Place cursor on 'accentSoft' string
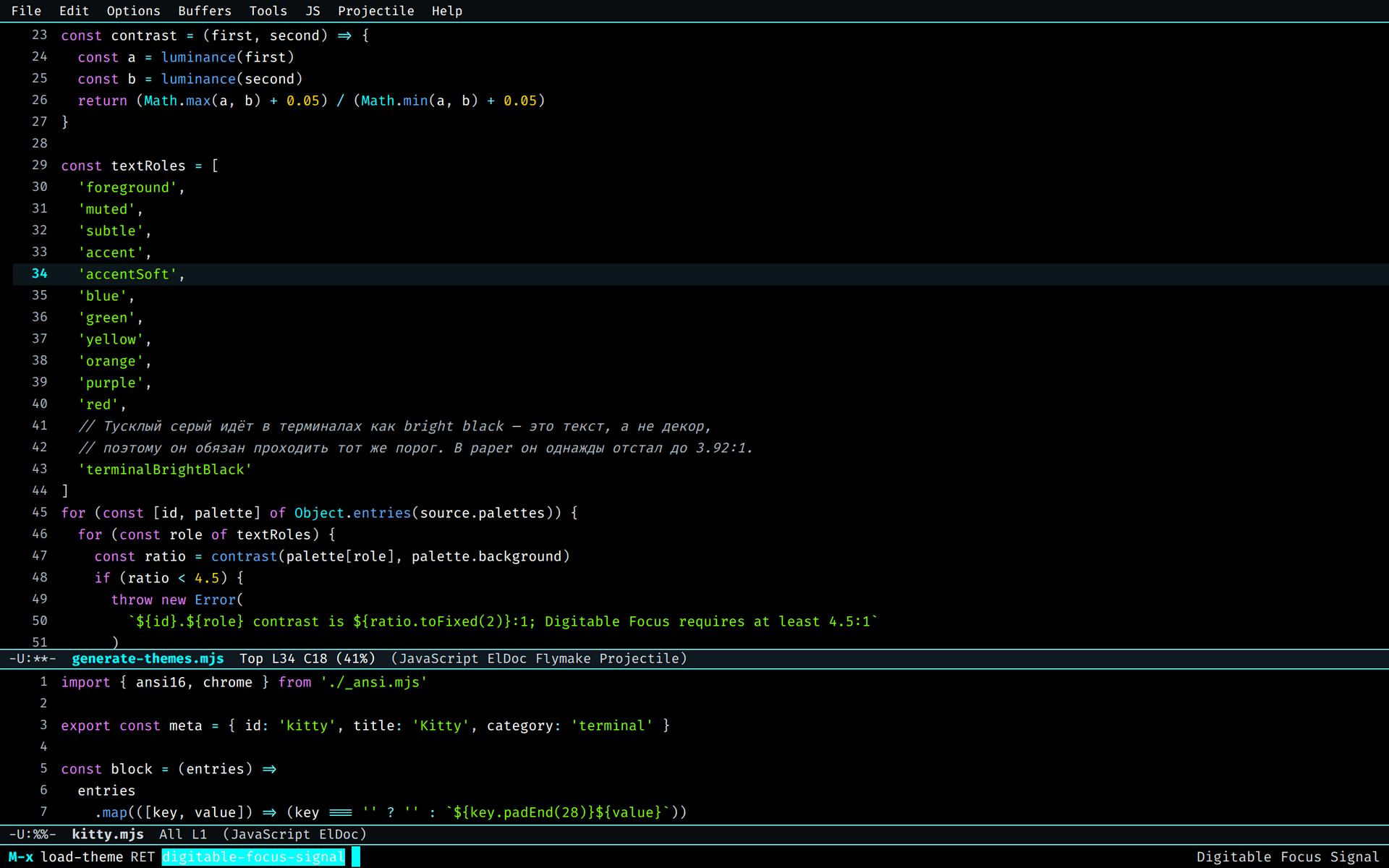 tap(127, 274)
